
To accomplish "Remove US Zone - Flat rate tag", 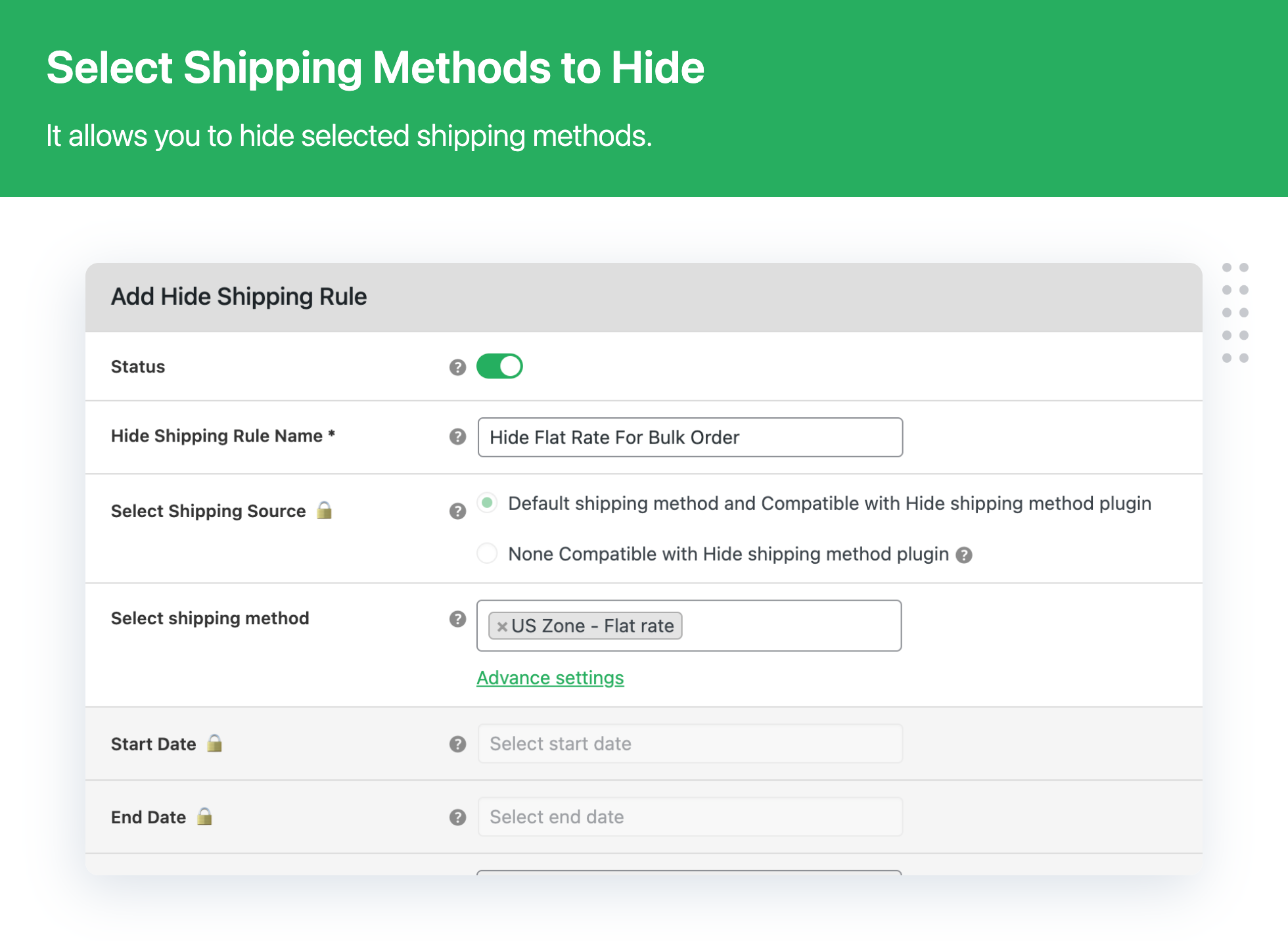I will tap(502, 626).
